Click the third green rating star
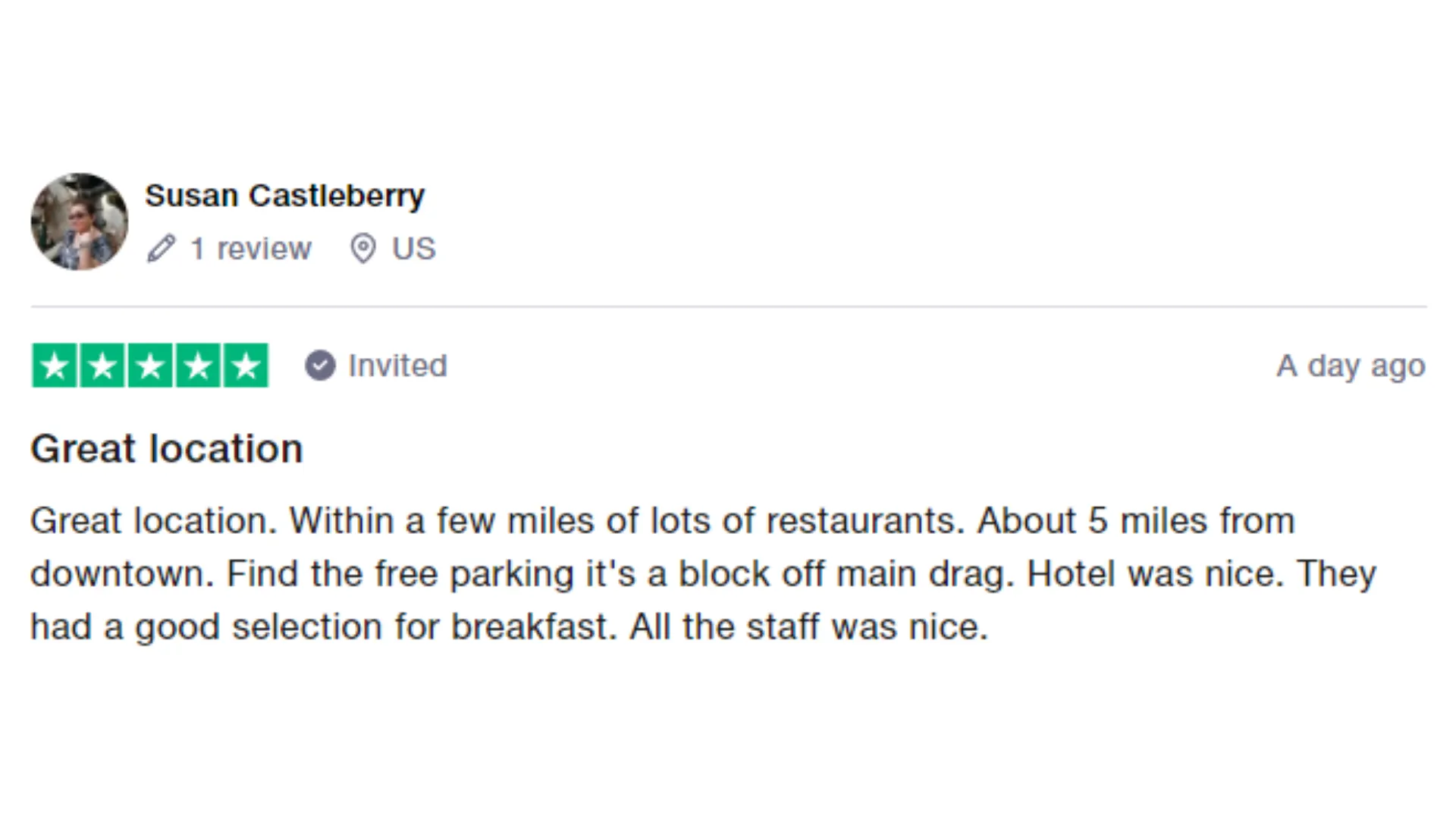Image resolution: width=1456 pixels, height=819 pixels. click(150, 366)
